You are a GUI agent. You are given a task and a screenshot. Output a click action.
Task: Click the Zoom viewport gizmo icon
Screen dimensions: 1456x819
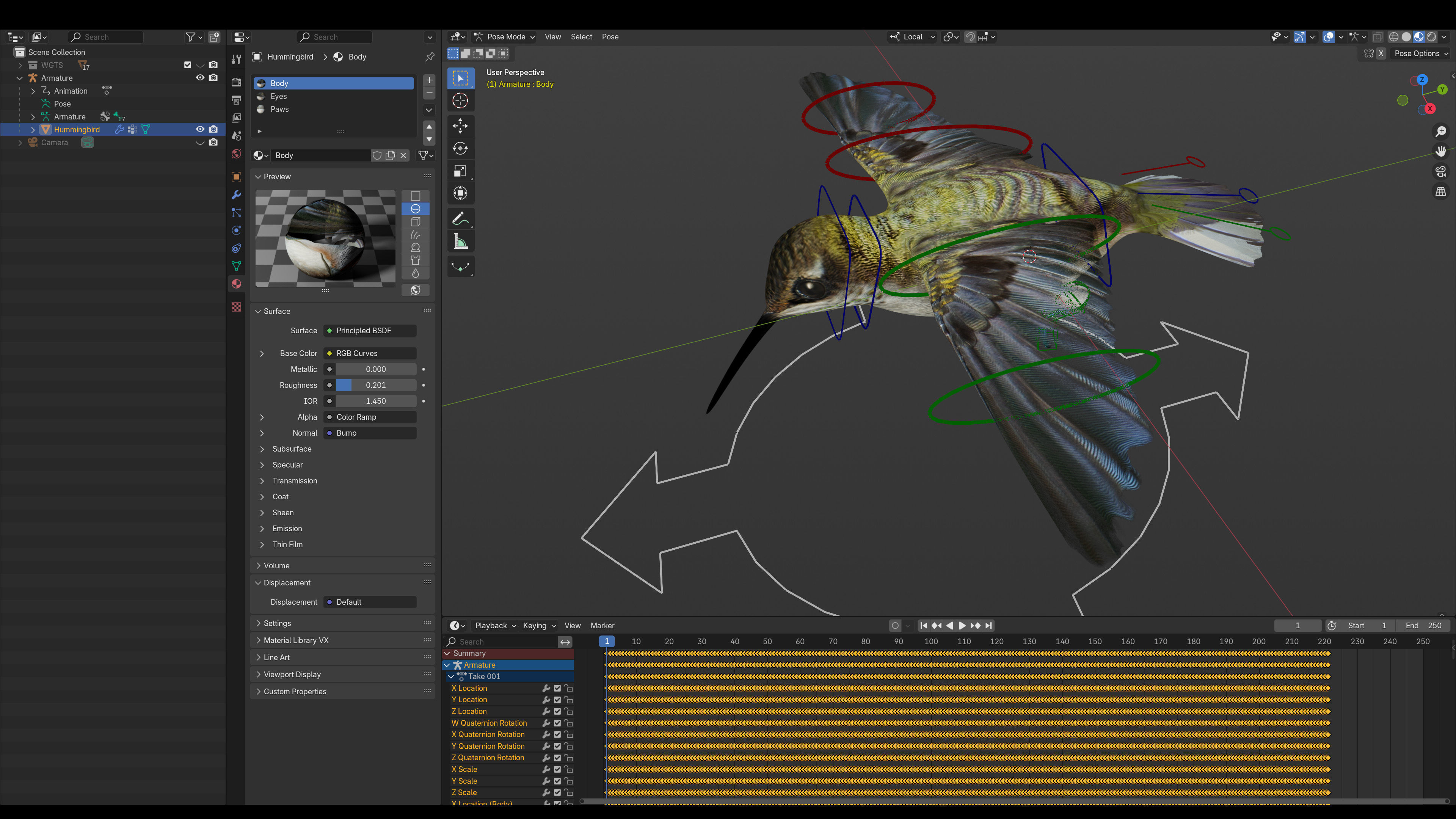click(x=1441, y=132)
